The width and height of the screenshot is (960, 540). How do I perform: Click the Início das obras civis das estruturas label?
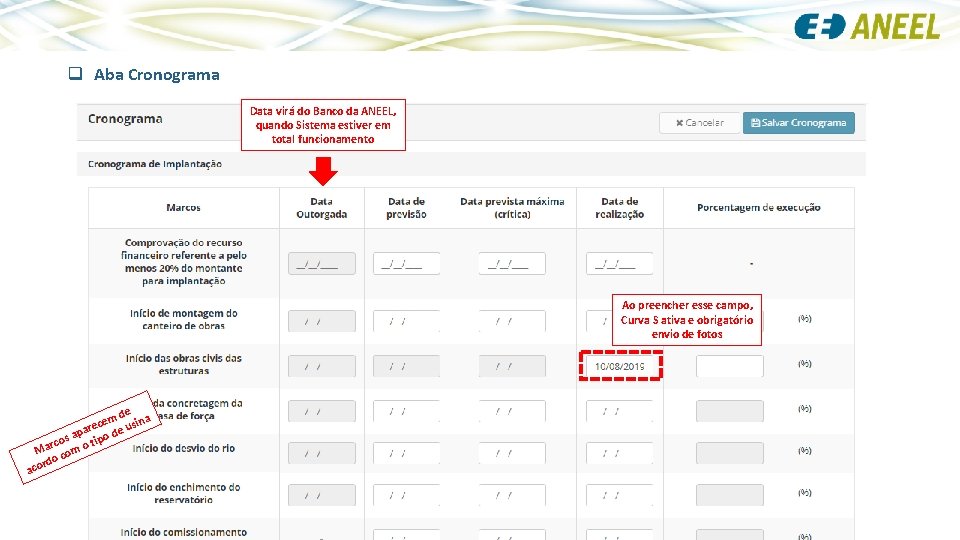click(x=184, y=364)
